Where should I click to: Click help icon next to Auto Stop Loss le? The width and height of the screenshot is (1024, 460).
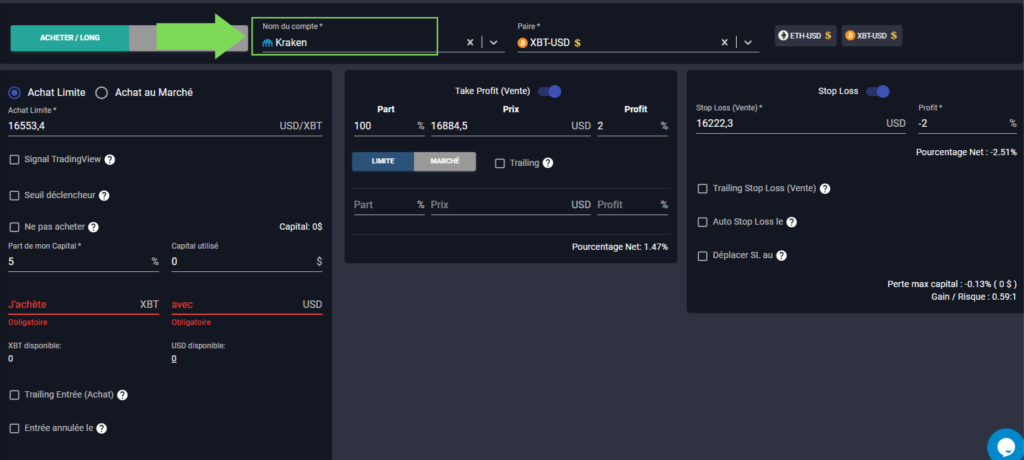(792, 222)
